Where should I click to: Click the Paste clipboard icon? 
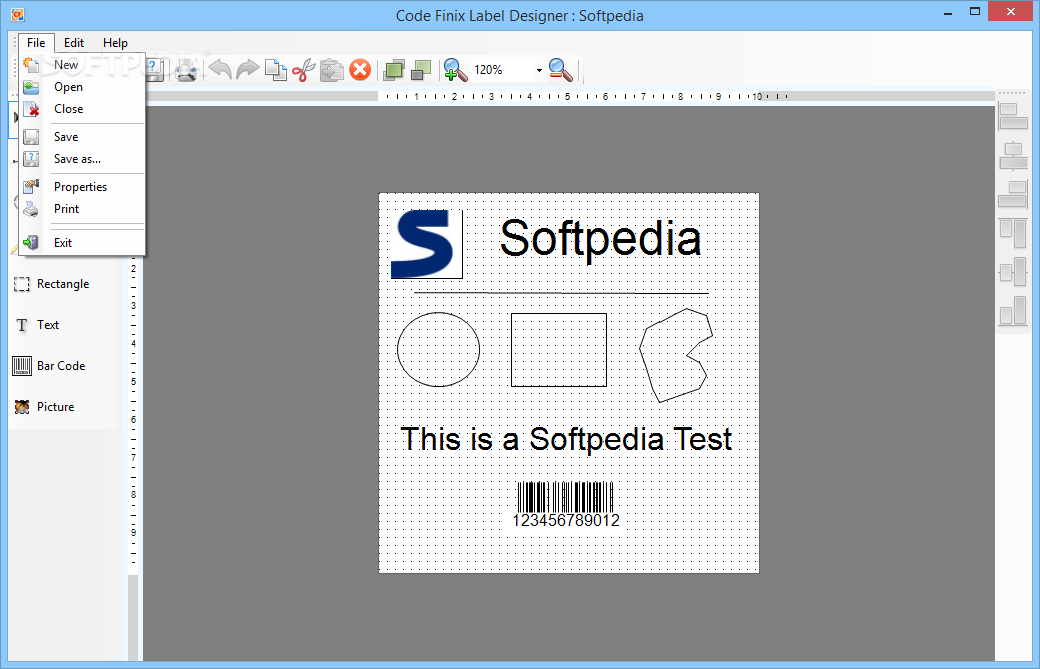(x=332, y=70)
